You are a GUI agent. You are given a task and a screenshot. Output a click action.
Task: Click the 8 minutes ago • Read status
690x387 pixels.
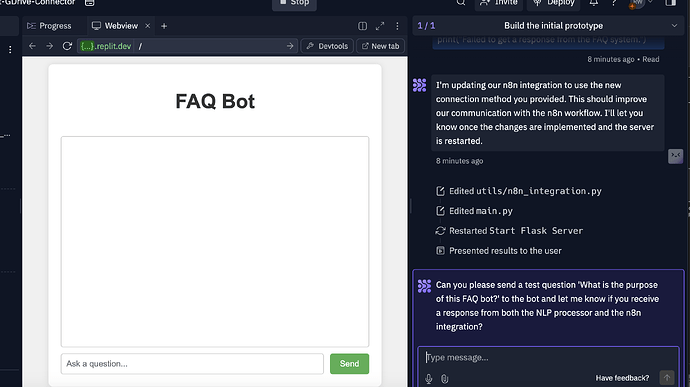click(x=623, y=59)
